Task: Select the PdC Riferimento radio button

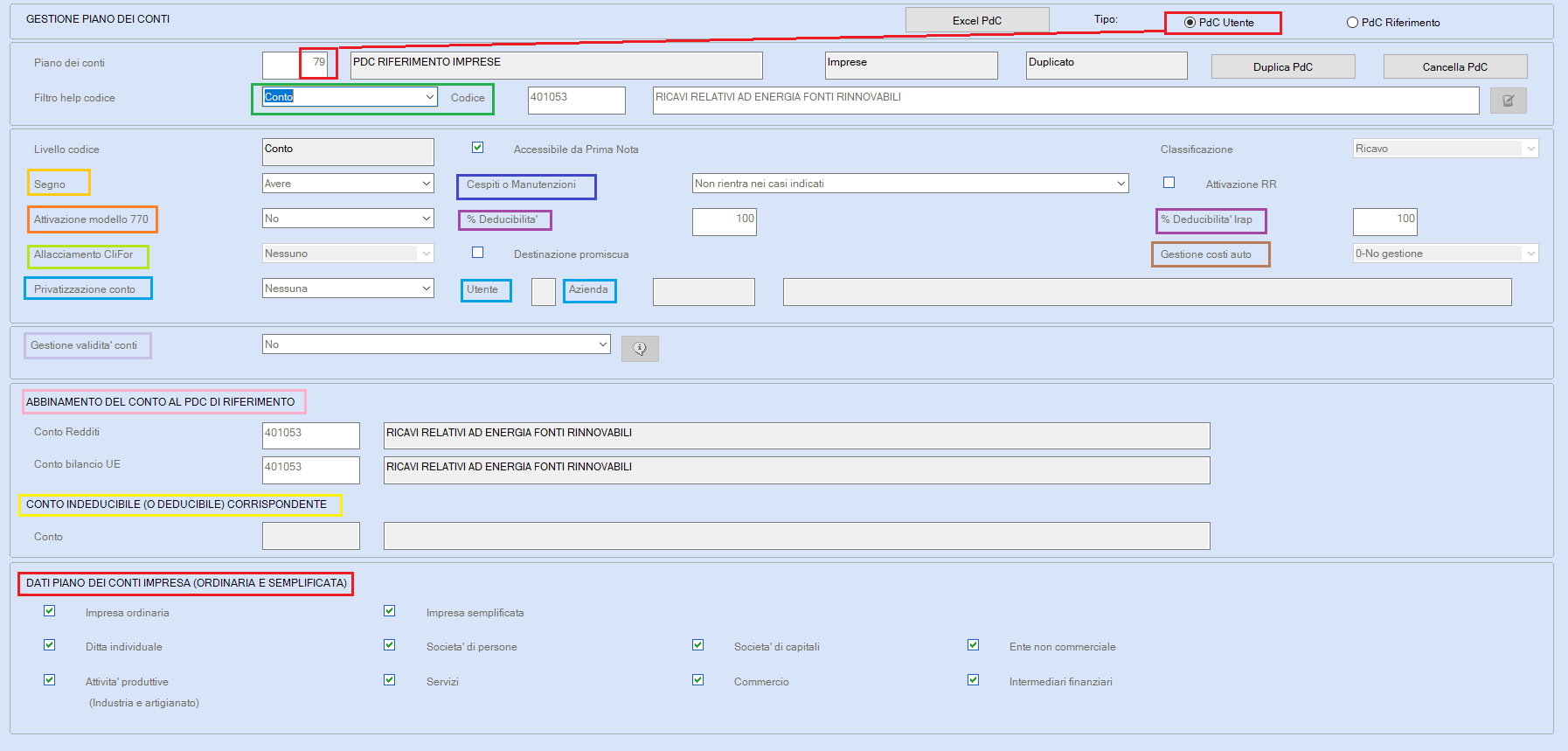Action: click(x=1352, y=23)
